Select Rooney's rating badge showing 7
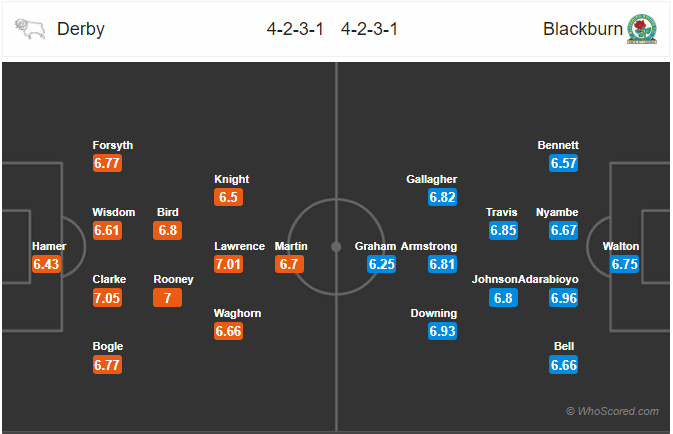 [167, 297]
